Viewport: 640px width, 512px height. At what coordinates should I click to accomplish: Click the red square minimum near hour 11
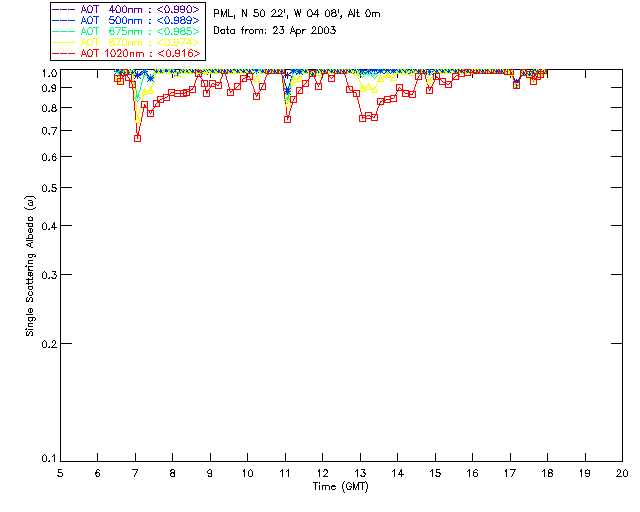pos(287,120)
